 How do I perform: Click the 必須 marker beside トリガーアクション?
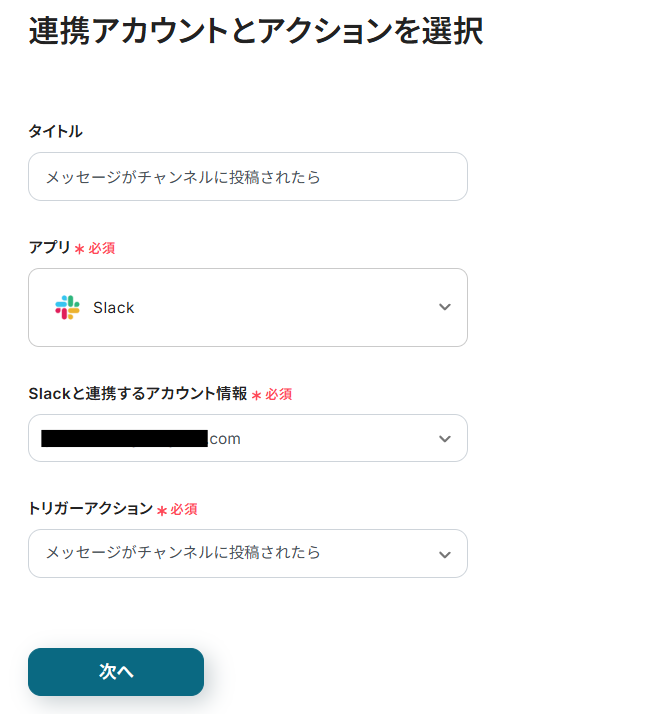[184, 510]
